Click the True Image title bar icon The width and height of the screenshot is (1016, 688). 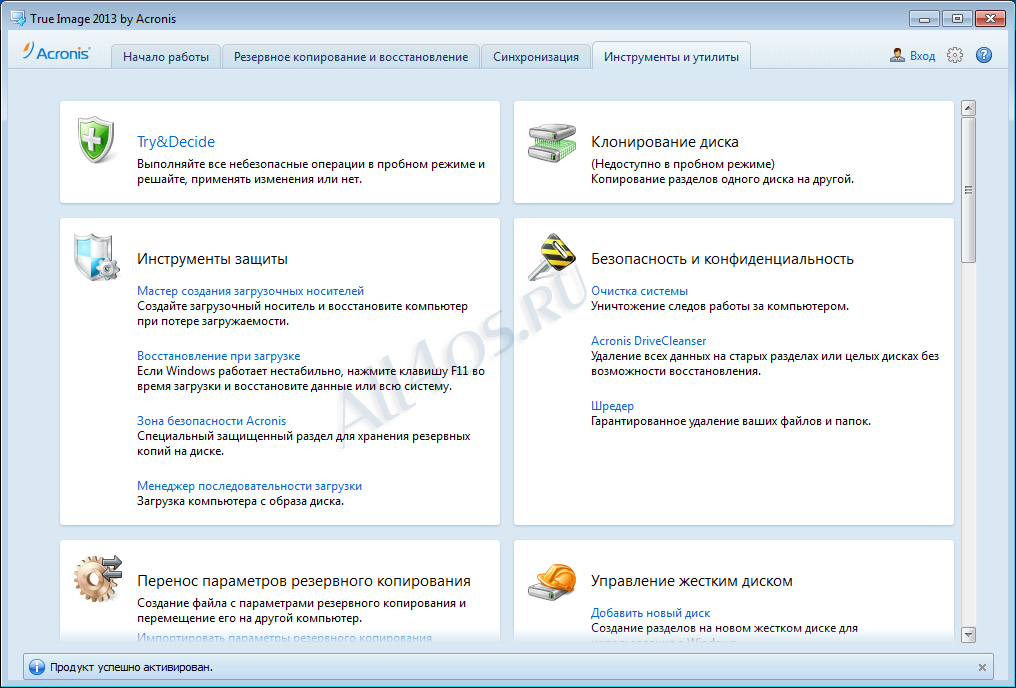(18, 18)
